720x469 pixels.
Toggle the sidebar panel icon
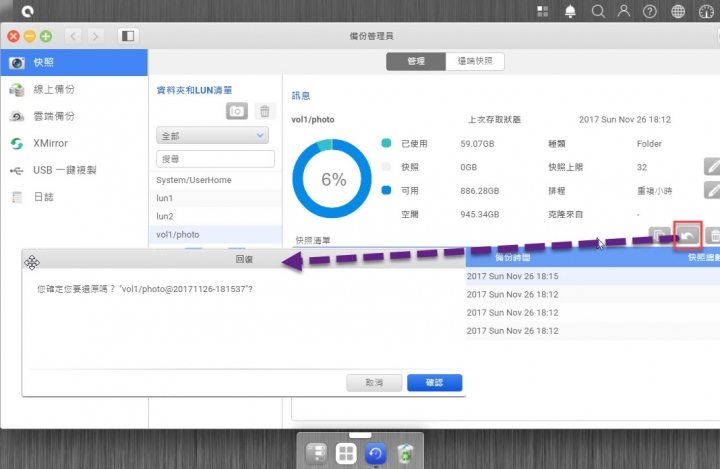click(x=128, y=36)
